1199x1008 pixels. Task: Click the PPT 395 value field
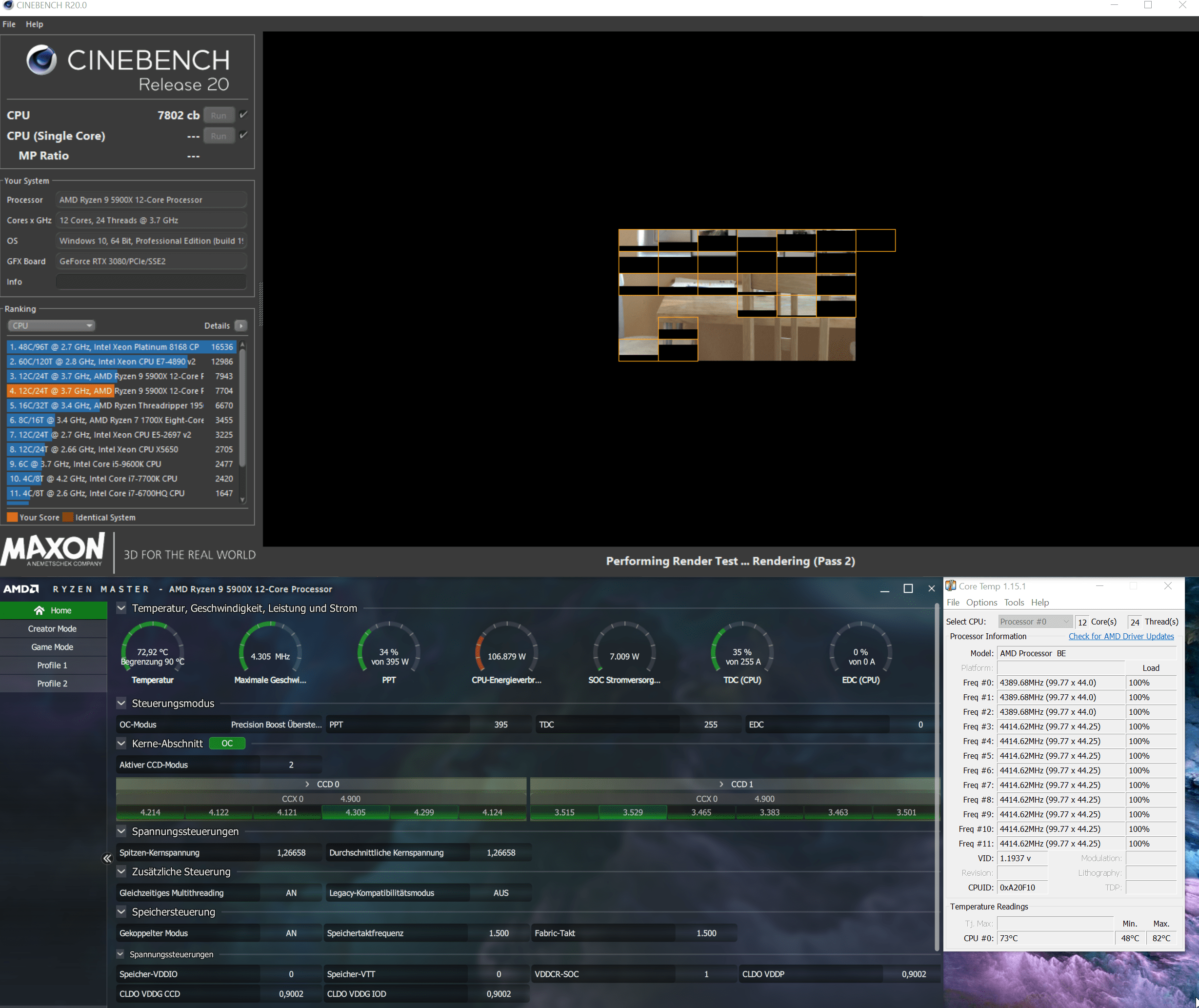click(x=501, y=725)
